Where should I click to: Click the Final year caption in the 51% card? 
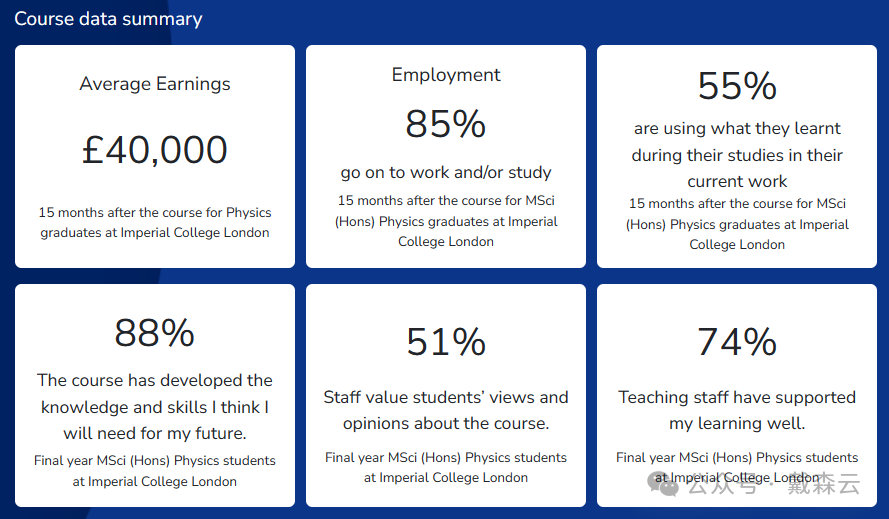click(x=446, y=467)
